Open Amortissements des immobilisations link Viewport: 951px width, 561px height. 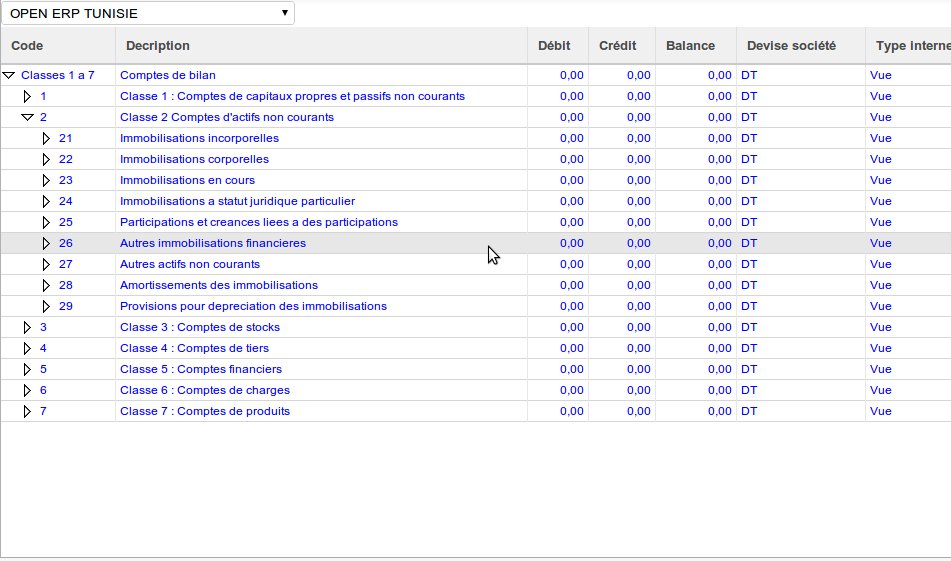click(x=218, y=285)
